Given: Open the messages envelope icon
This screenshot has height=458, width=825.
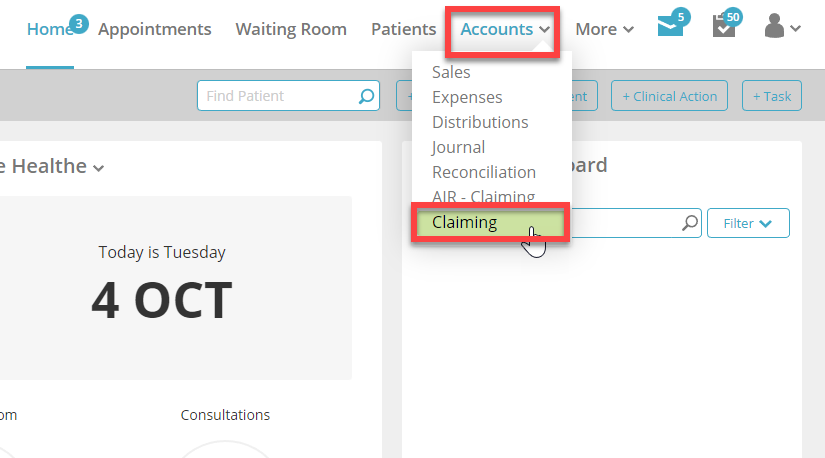Looking at the screenshot, I should pyautogui.click(x=670, y=26).
